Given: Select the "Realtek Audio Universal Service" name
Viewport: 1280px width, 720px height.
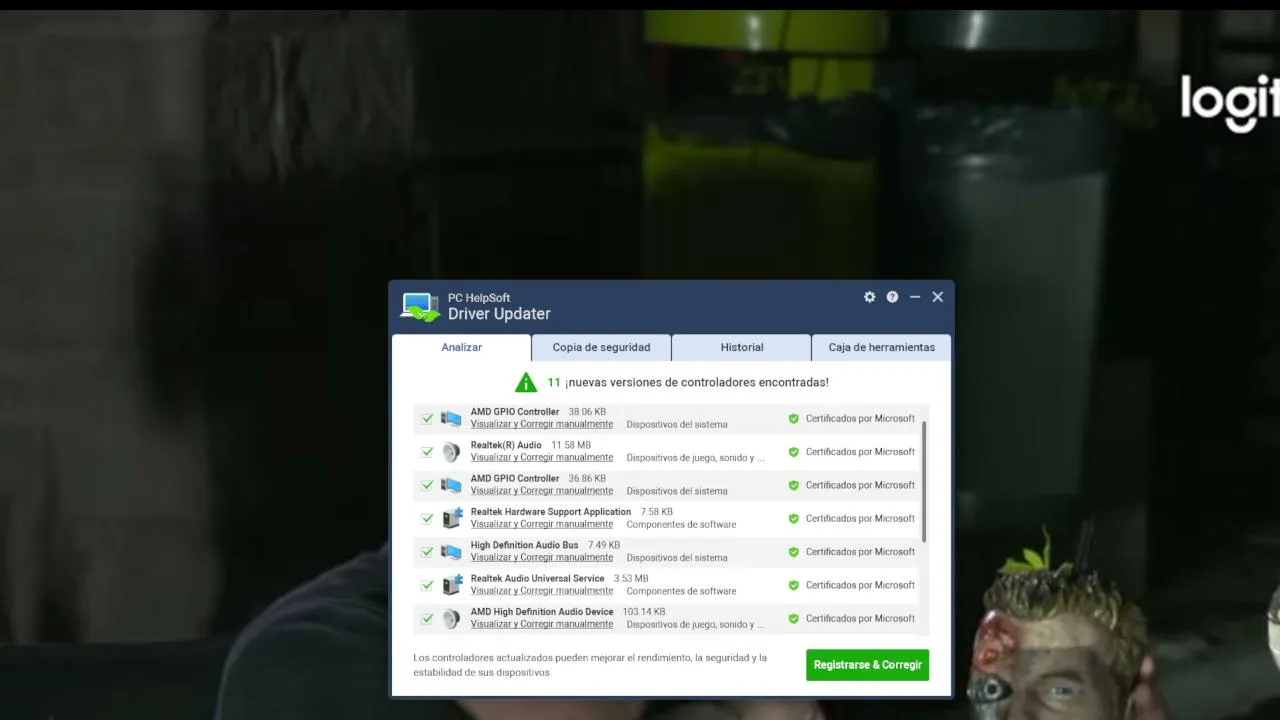Looking at the screenshot, I should coord(538,578).
